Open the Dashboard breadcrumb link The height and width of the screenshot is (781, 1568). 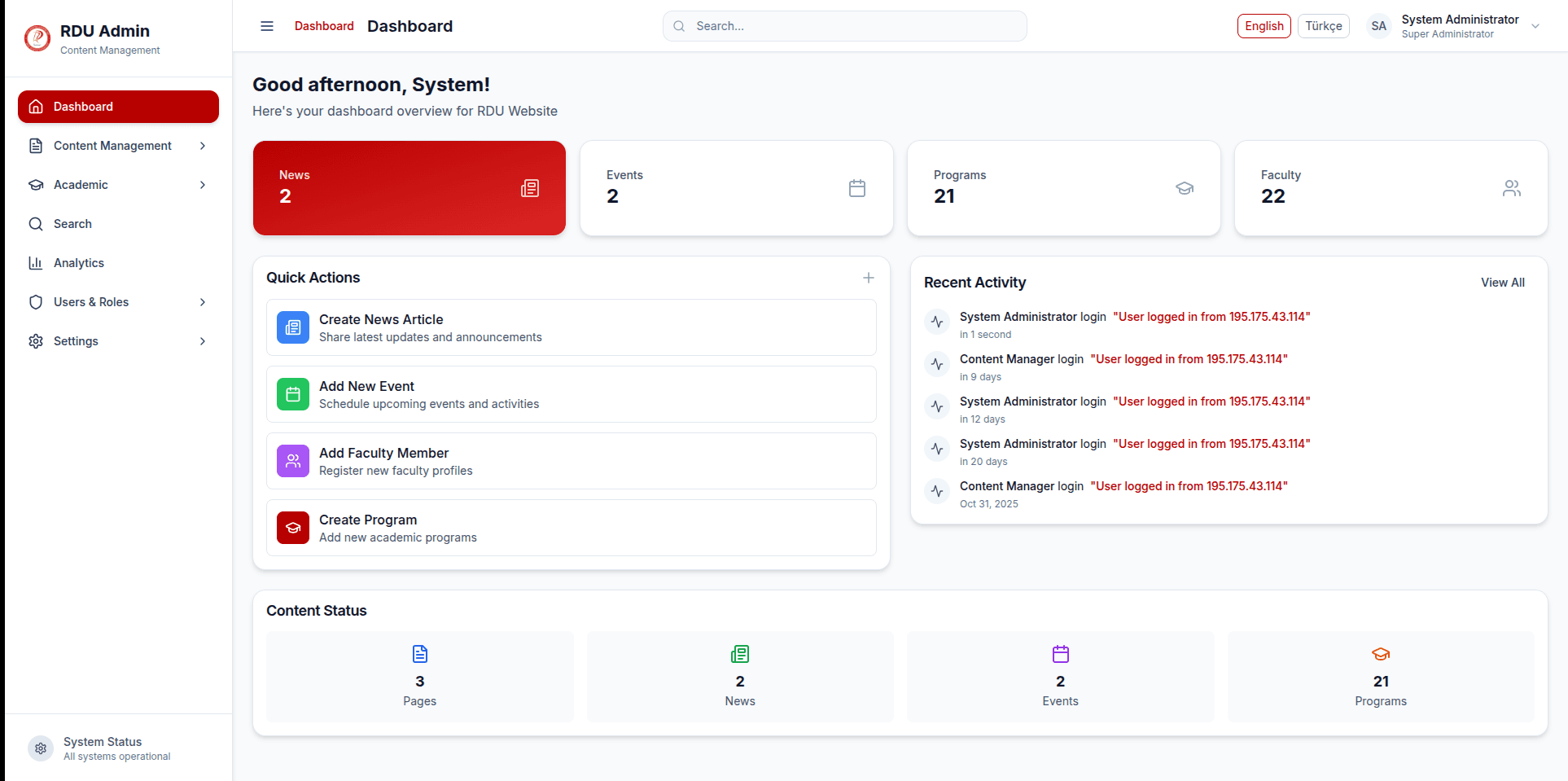(324, 25)
